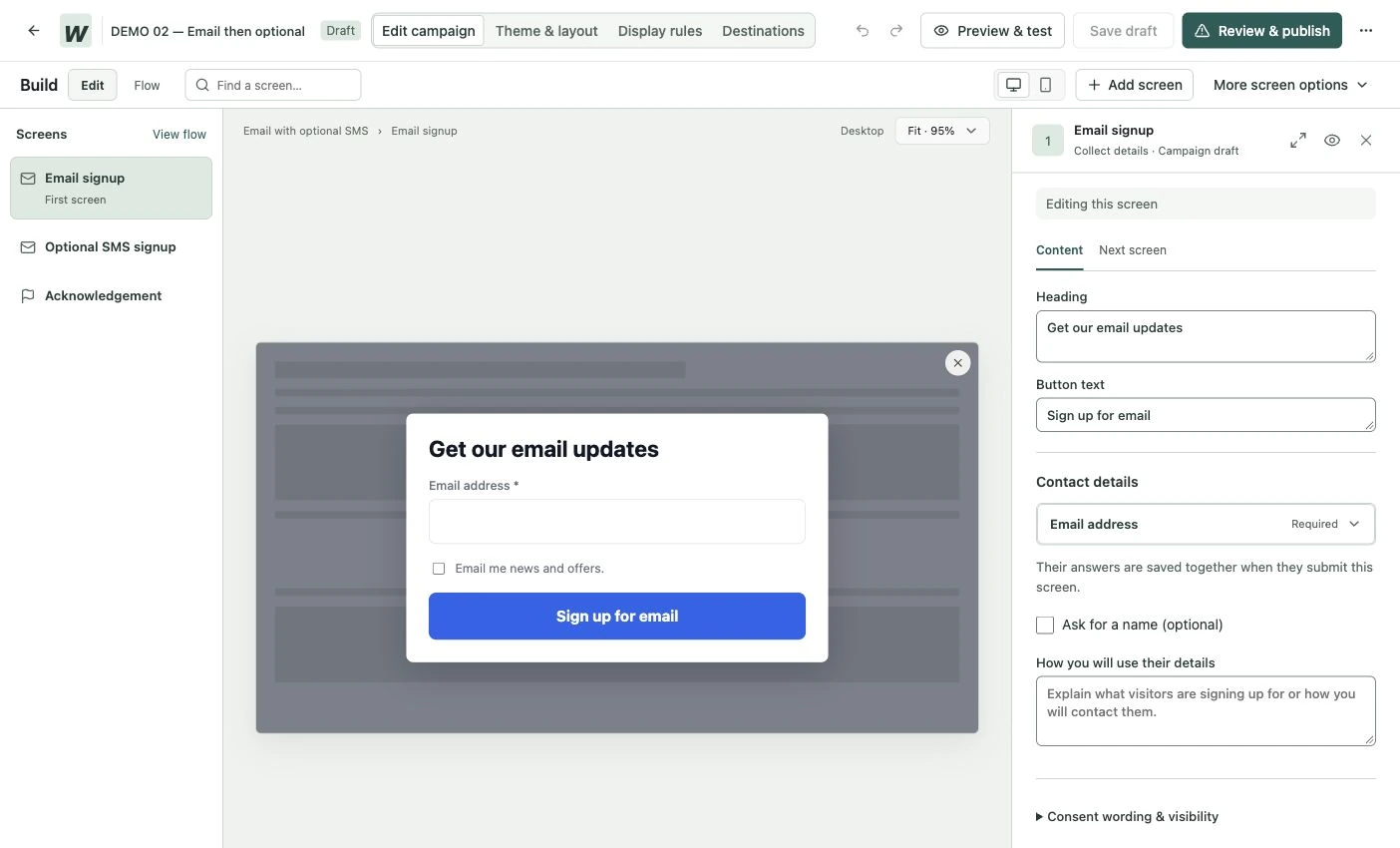Click 'How you will use their details' textarea
Viewport: 1400px width, 848px height.
[x=1206, y=711]
